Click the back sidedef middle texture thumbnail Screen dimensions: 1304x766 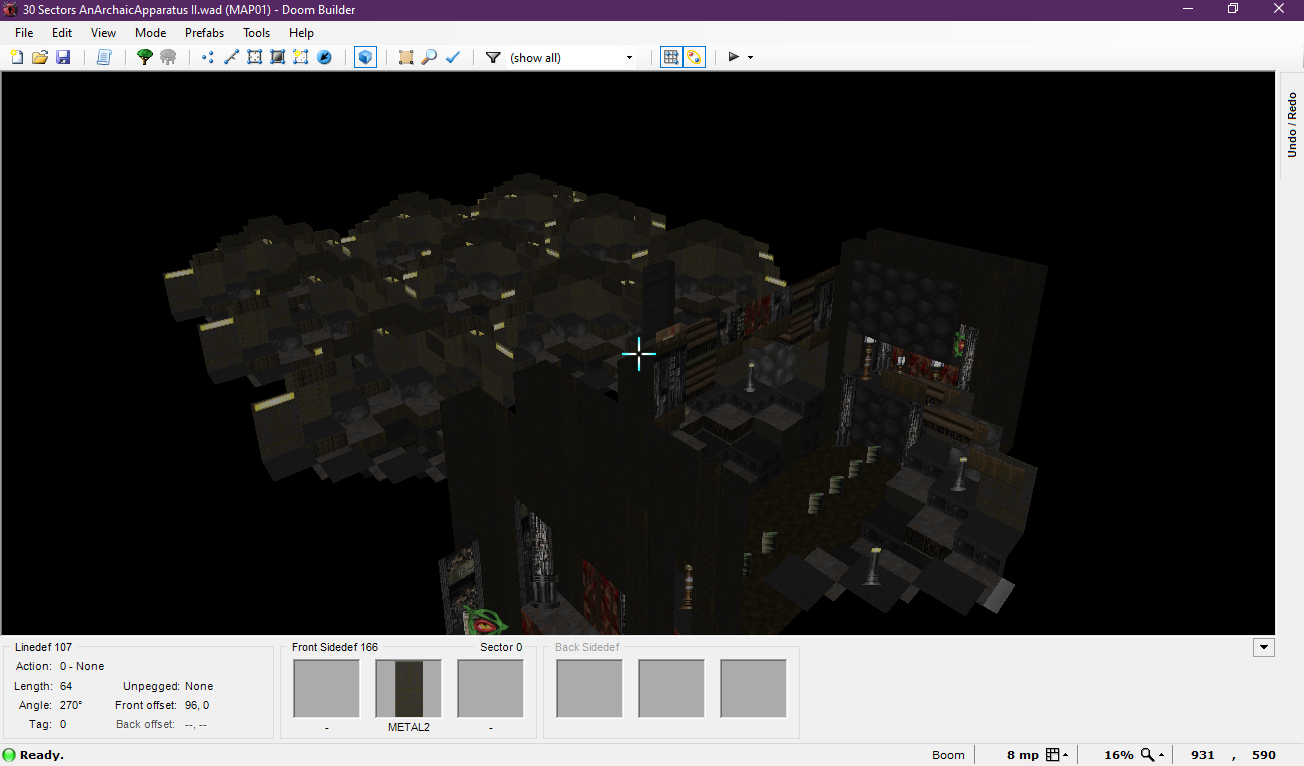point(672,689)
